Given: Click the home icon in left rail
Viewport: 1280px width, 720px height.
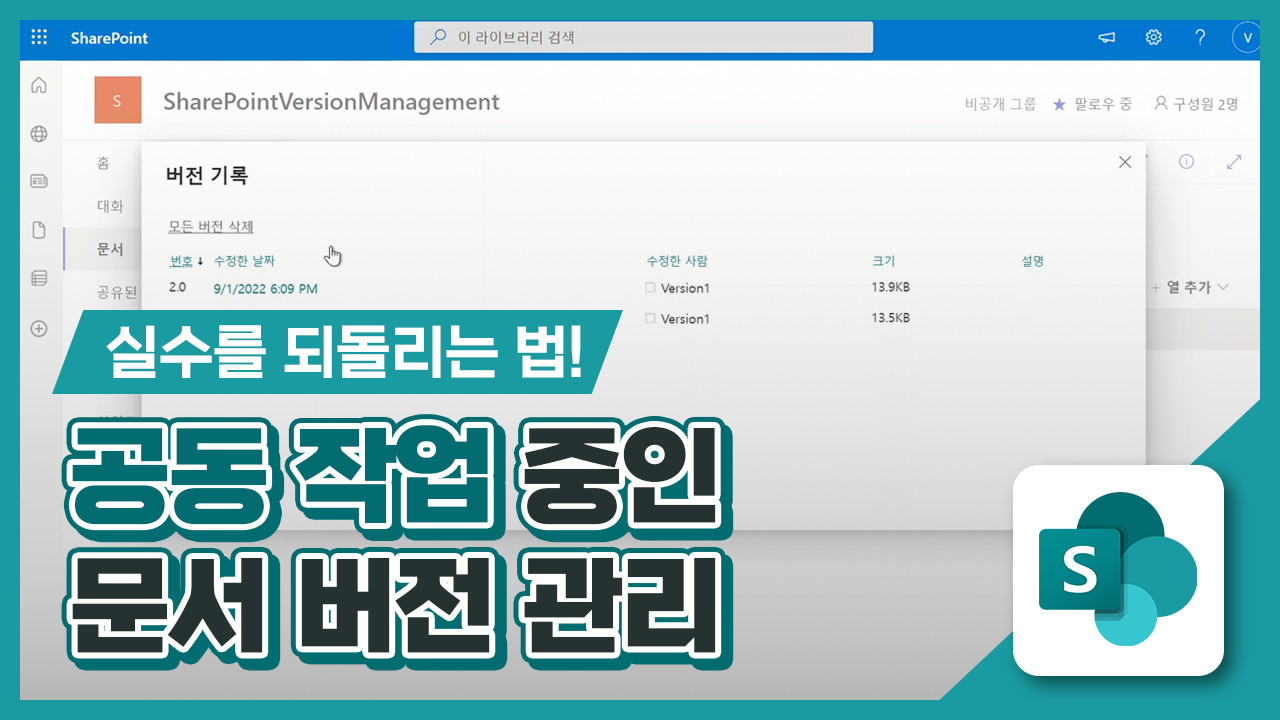Looking at the screenshot, I should coord(39,86).
